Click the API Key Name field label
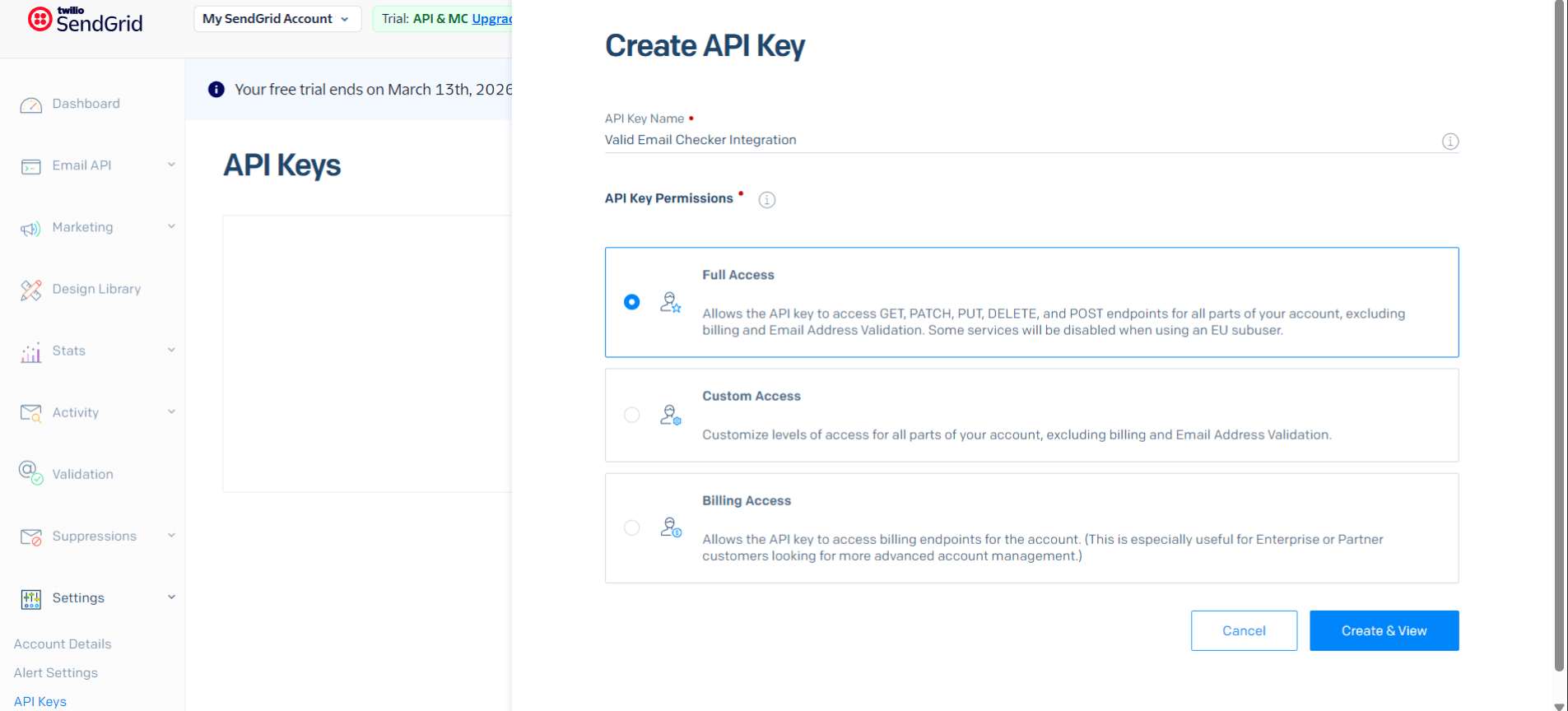This screenshot has height=711, width=1568. [644, 118]
